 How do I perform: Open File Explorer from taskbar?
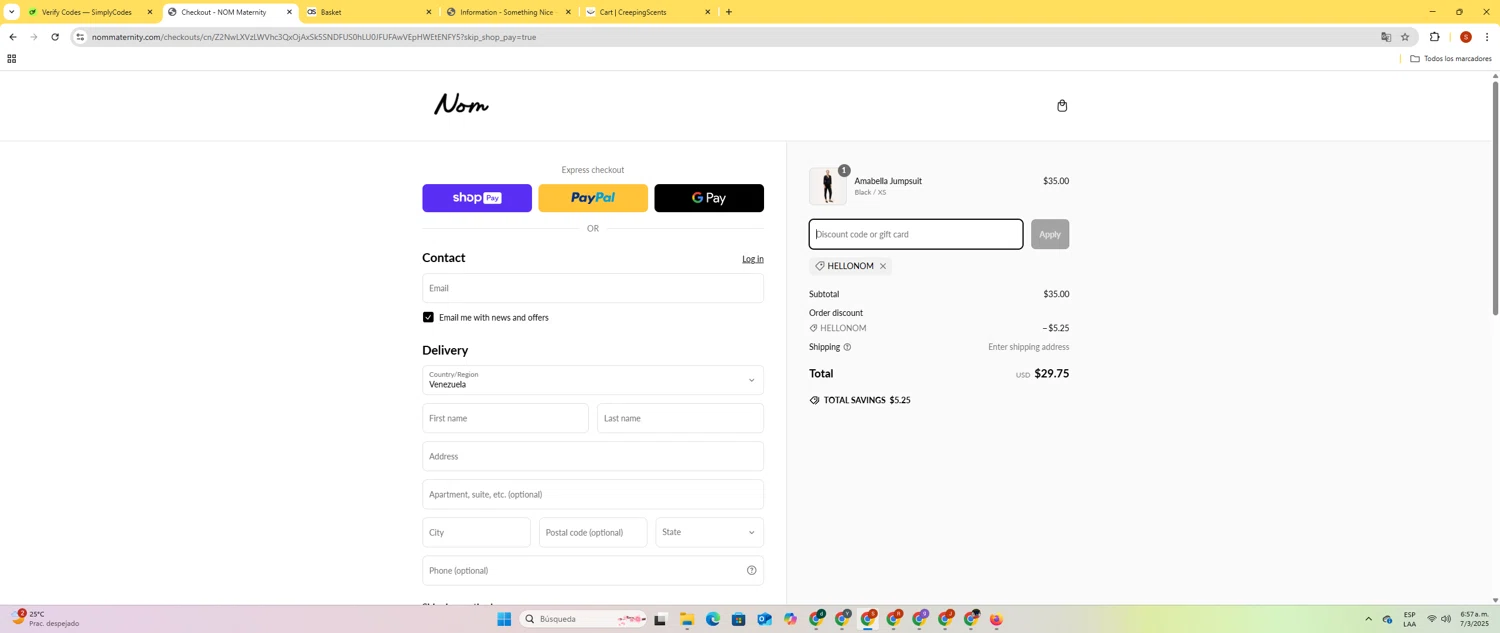click(x=686, y=619)
